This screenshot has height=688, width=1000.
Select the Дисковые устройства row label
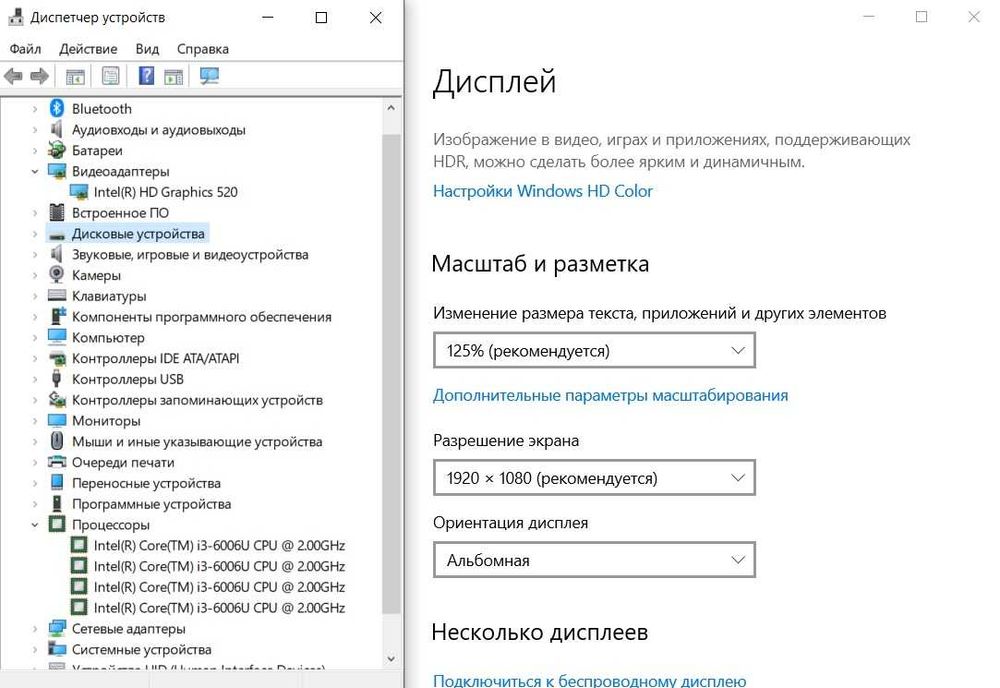pos(138,234)
